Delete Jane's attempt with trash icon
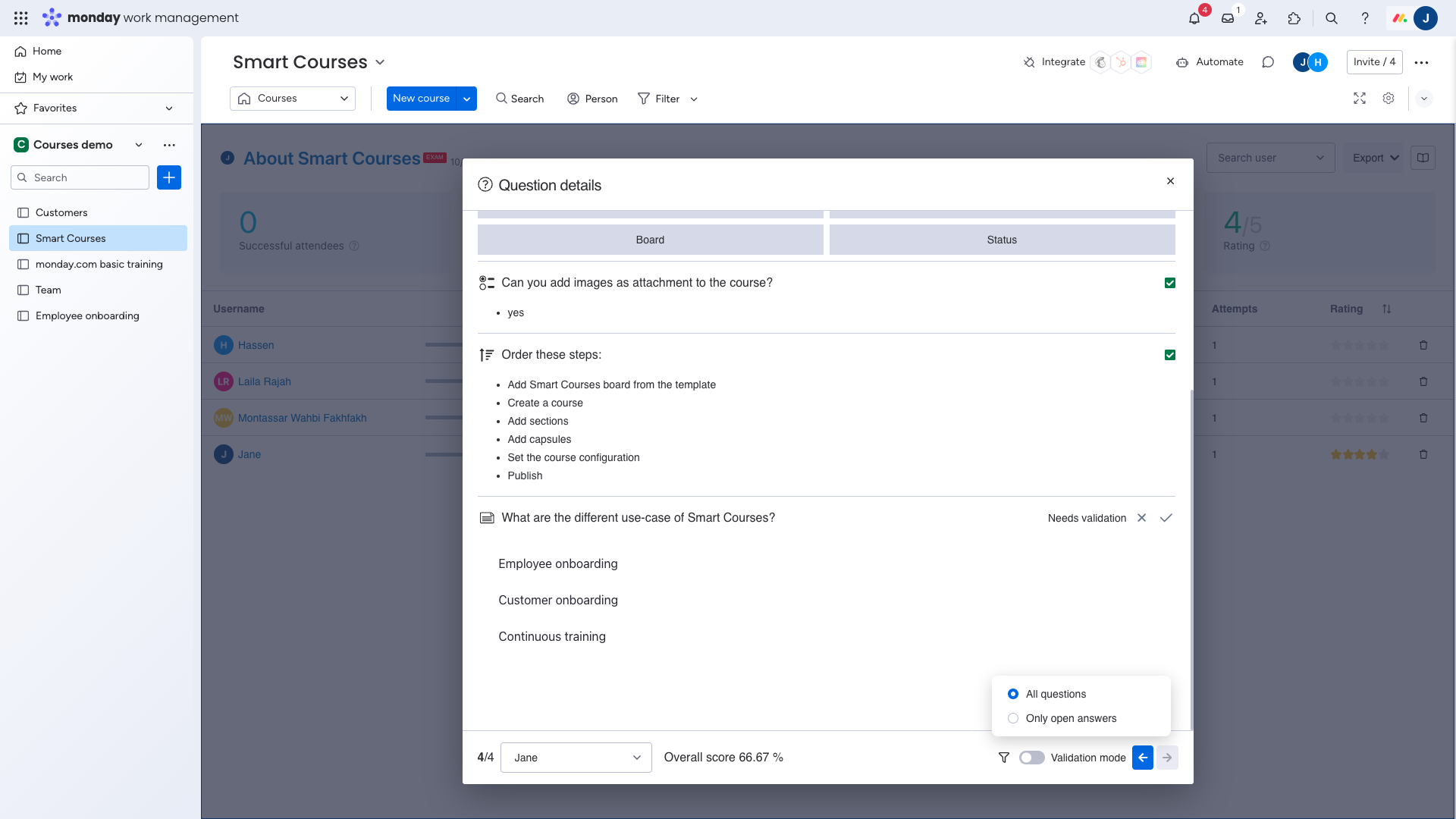1456x819 pixels. pyautogui.click(x=1423, y=454)
